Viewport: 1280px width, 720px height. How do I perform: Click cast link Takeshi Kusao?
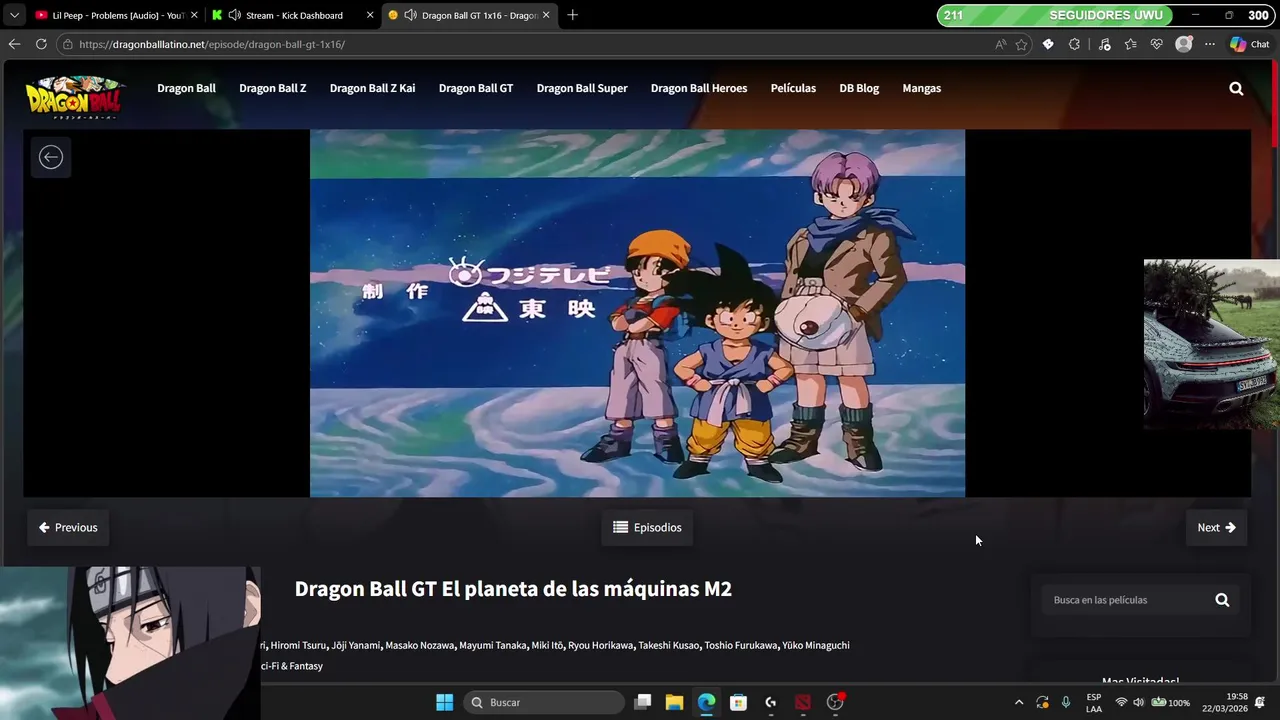pyautogui.click(x=669, y=645)
